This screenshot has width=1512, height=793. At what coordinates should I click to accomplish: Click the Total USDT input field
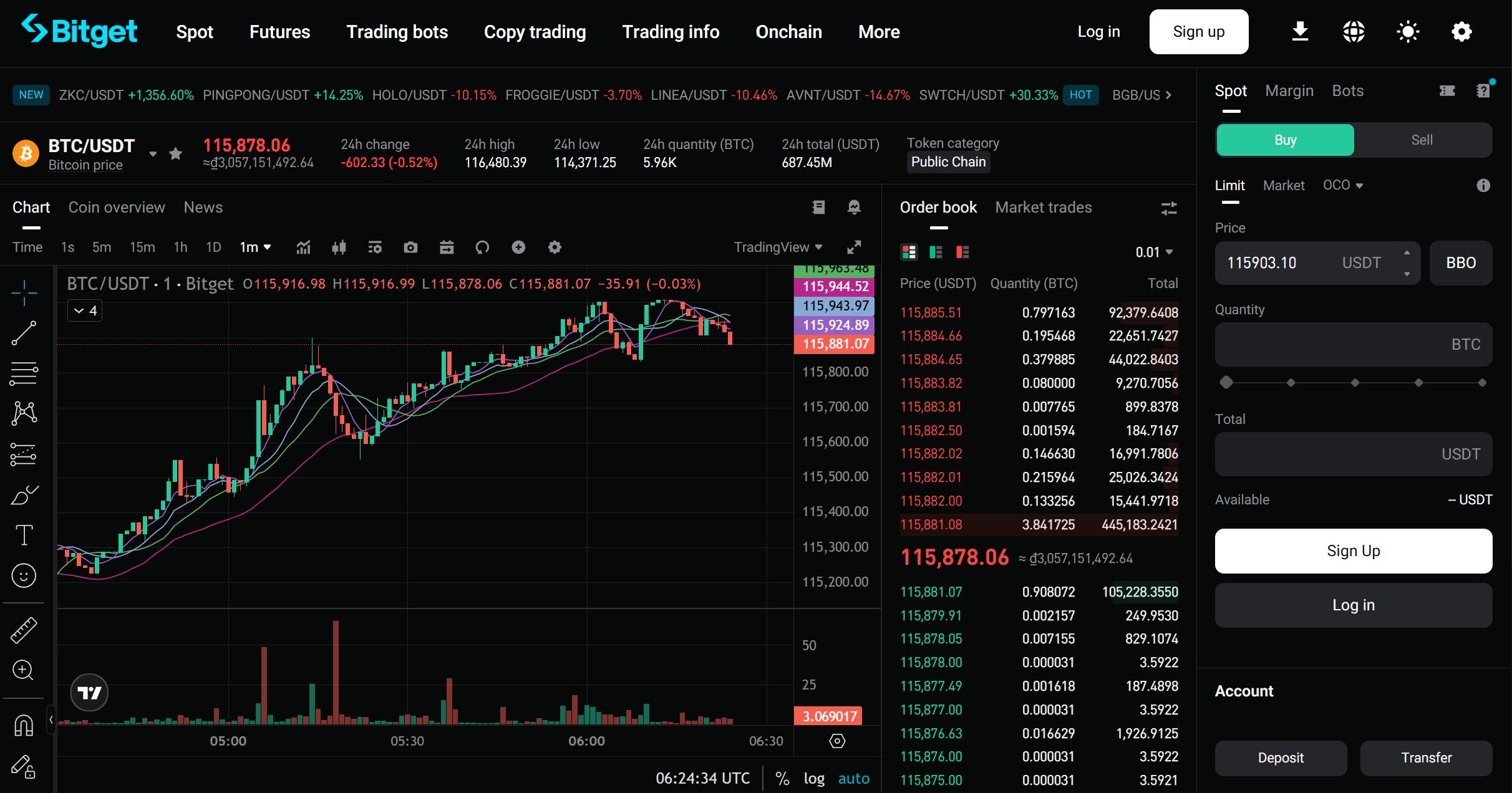[x=1354, y=454]
